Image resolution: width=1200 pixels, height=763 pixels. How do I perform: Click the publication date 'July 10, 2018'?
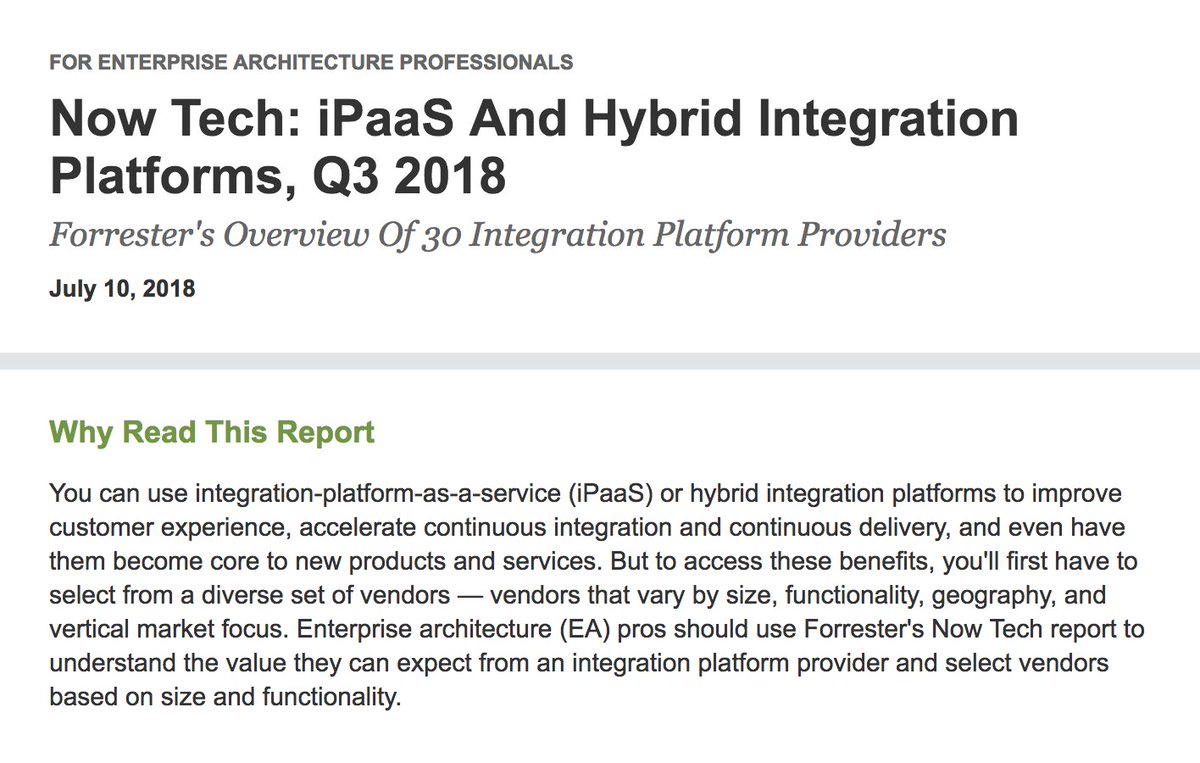click(x=122, y=291)
